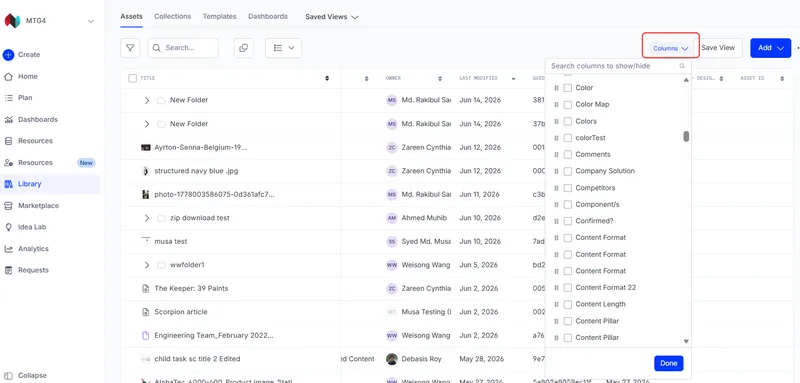
Task: Open the musa test asset
Action: click(x=171, y=242)
